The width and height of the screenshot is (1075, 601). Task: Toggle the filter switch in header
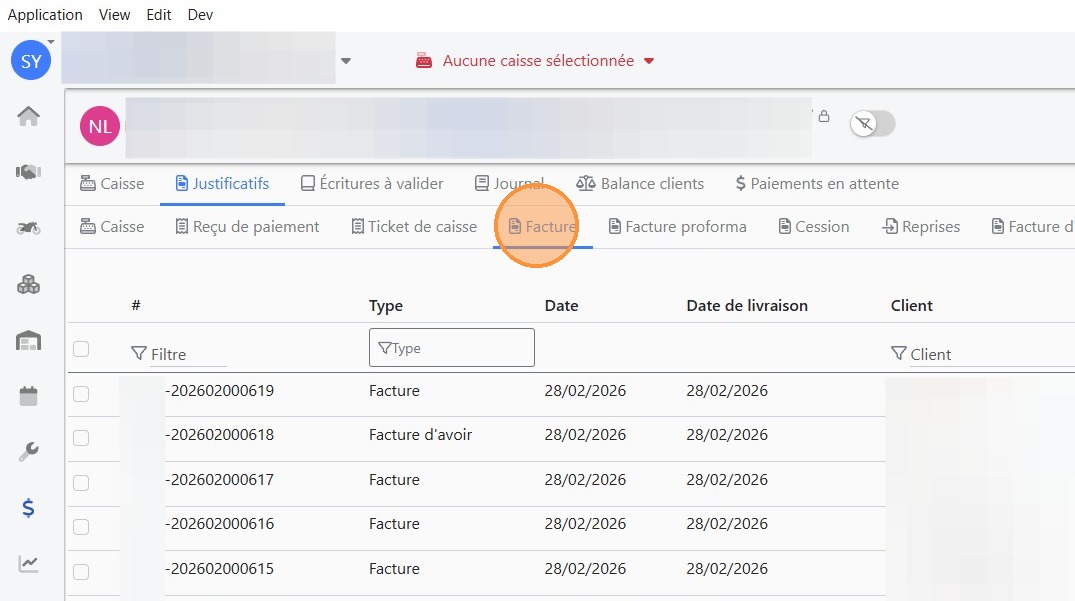coord(872,124)
